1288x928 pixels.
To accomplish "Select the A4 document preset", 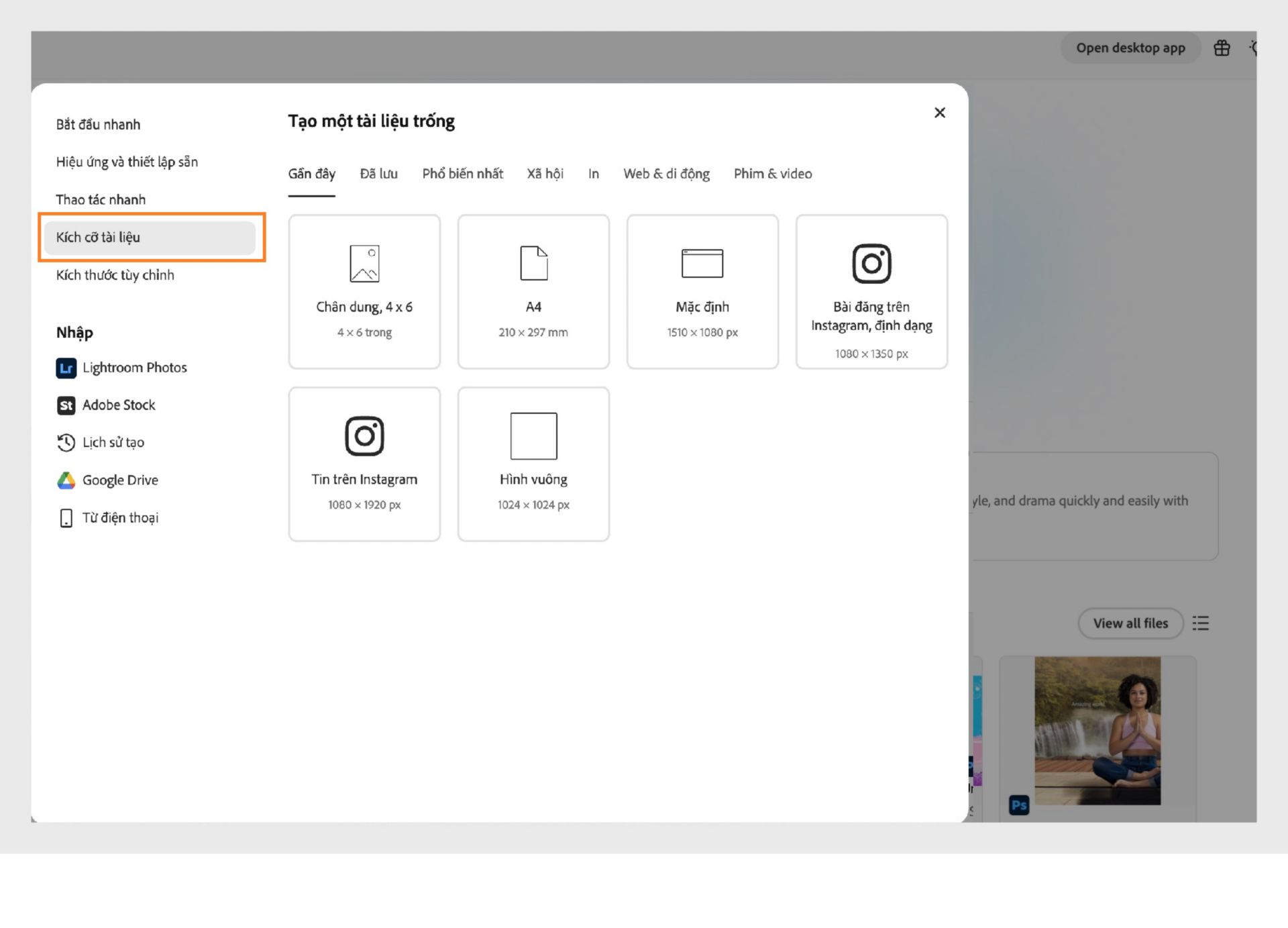I will (533, 292).
